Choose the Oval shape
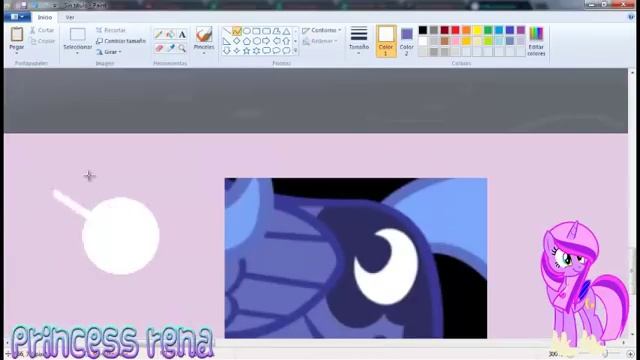Viewport: 640px width, 360px height. 247,31
